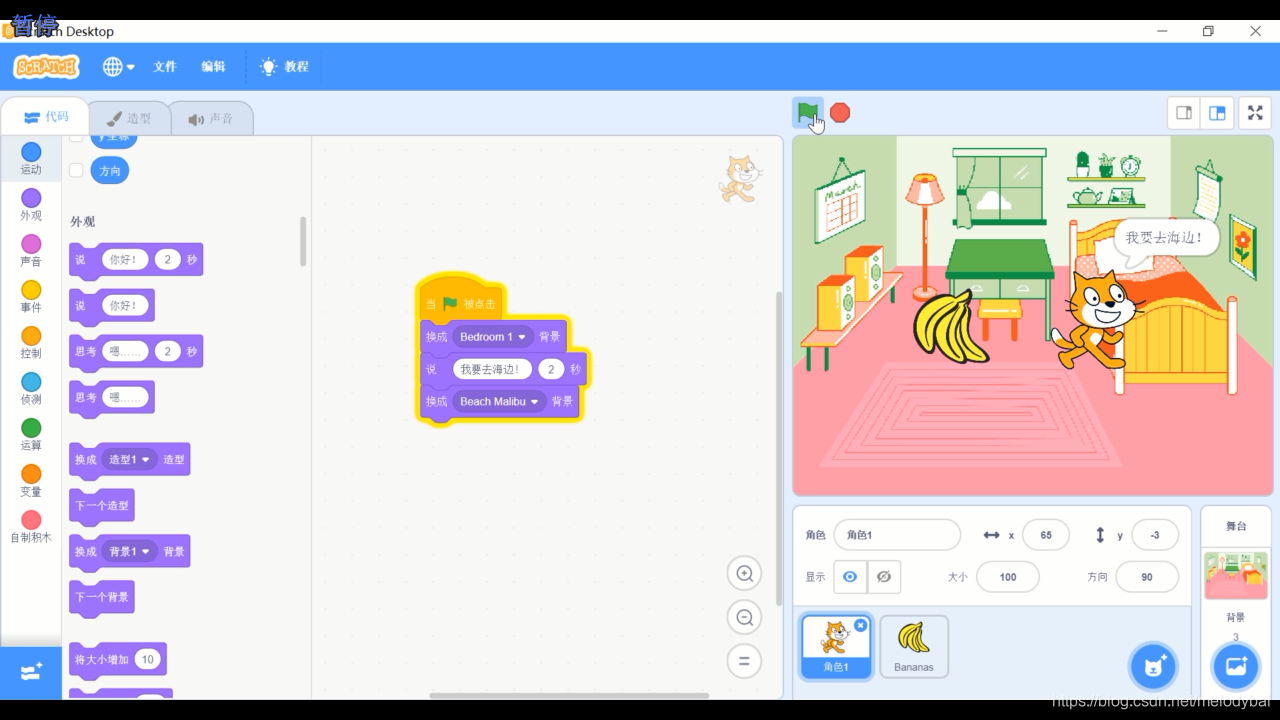
Task: Open the Beach Malibu backdrop dropdown
Action: [499, 402]
